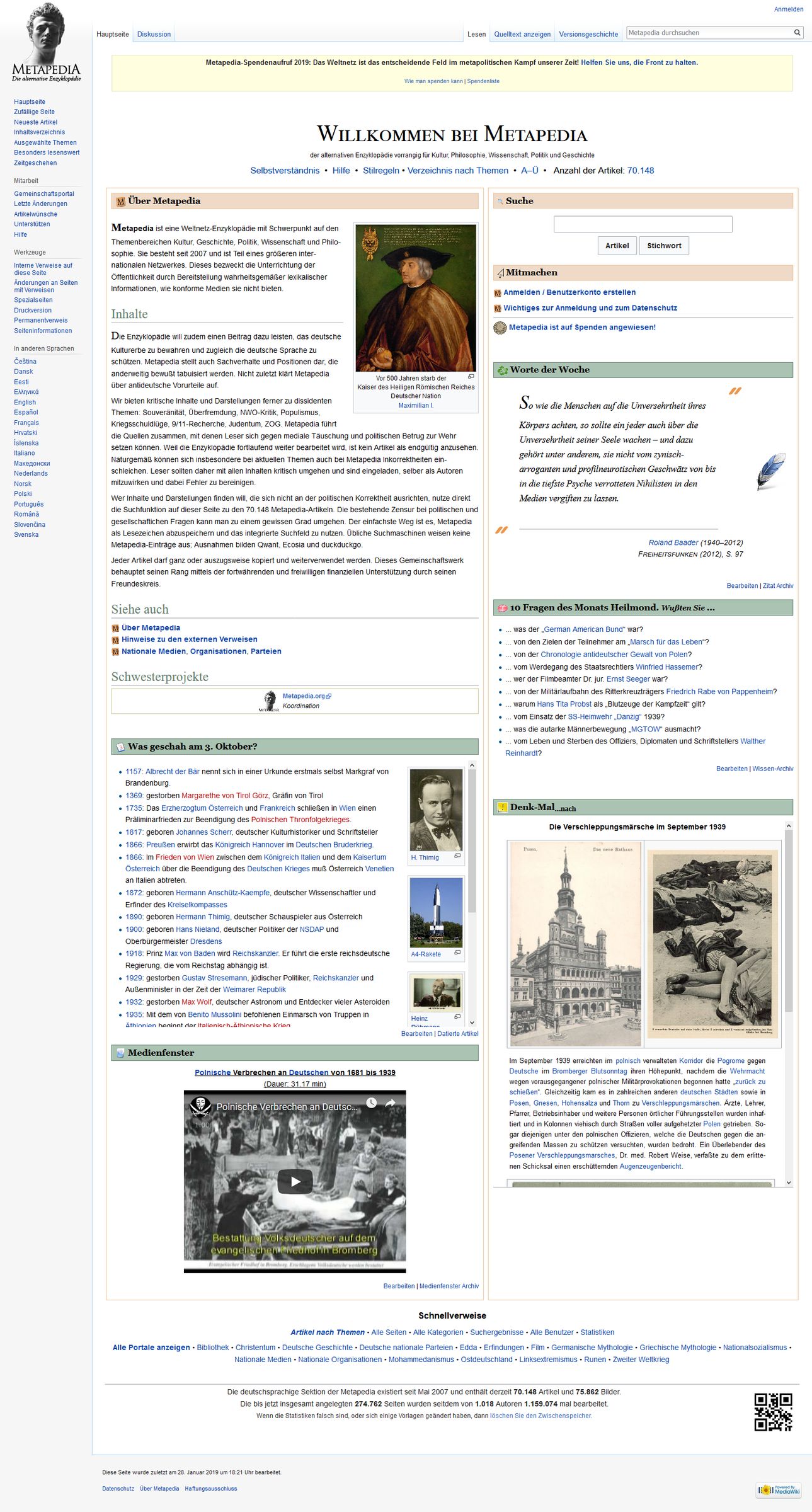Enlarge the A4-Rakete image icon

point(457,953)
